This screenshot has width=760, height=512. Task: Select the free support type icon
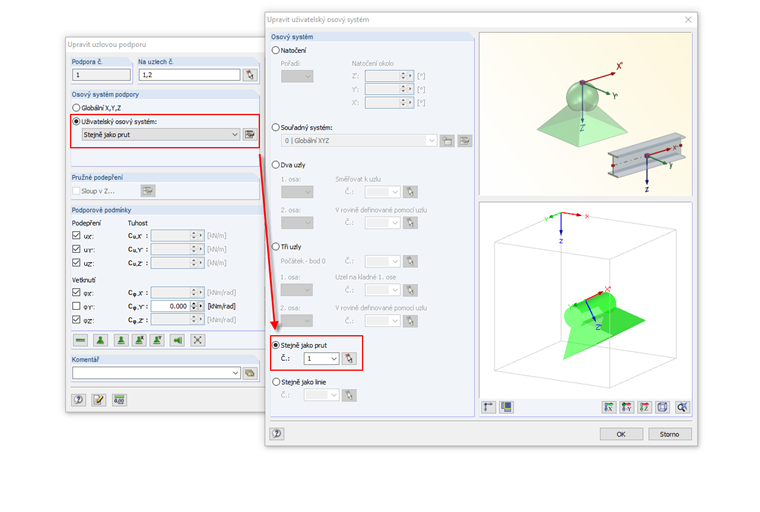(x=80, y=340)
